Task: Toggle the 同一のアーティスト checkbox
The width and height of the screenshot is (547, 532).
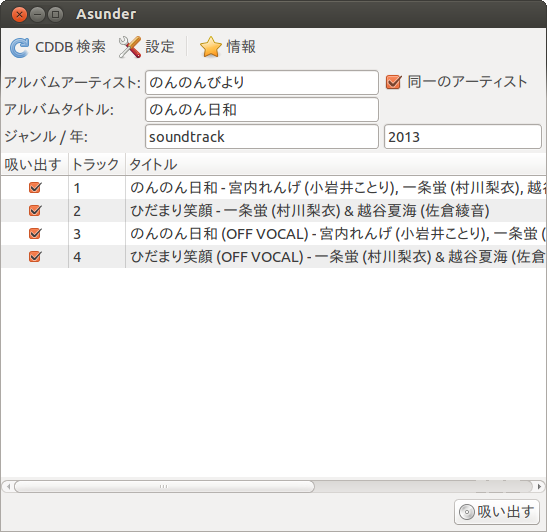Action: (x=394, y=82)
